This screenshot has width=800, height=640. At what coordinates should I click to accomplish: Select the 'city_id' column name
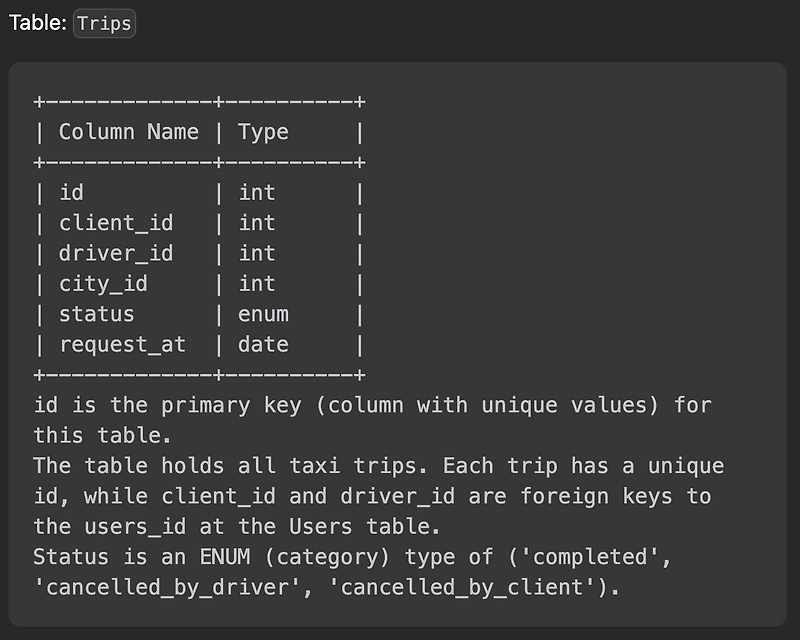coord(103,284)
